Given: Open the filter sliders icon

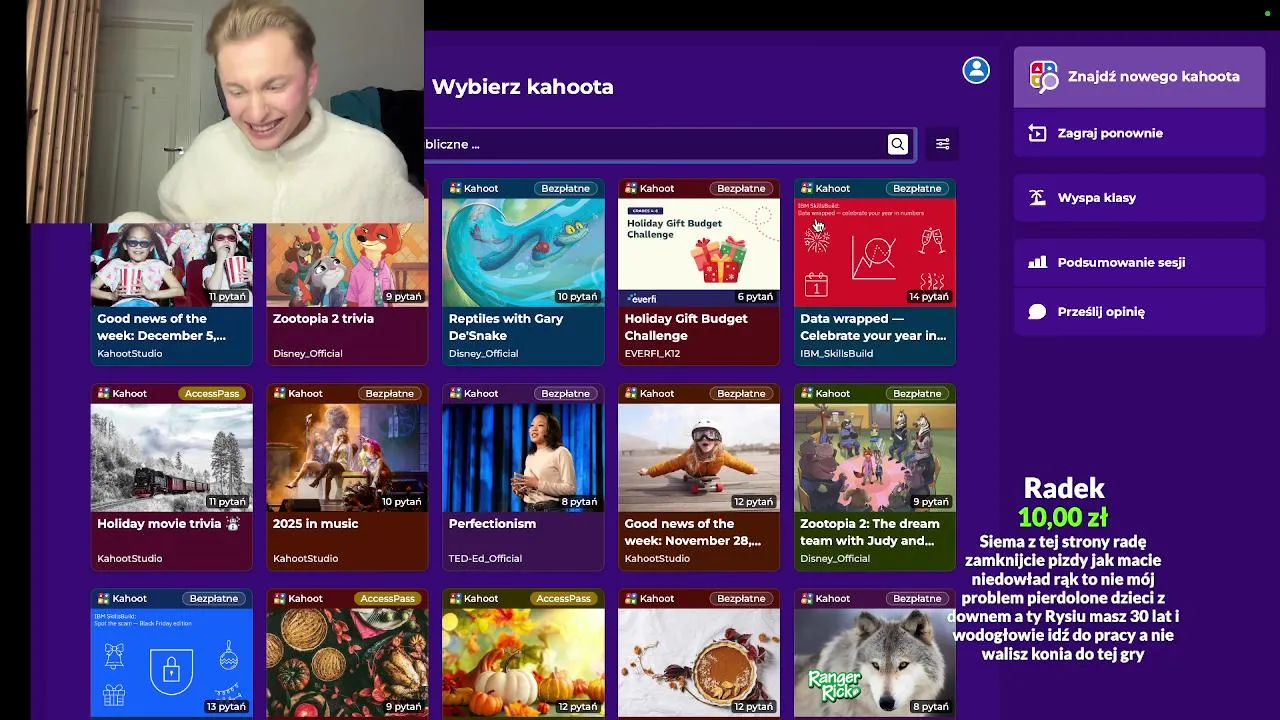Looking at the screenshot, I should tap(942, 144).
